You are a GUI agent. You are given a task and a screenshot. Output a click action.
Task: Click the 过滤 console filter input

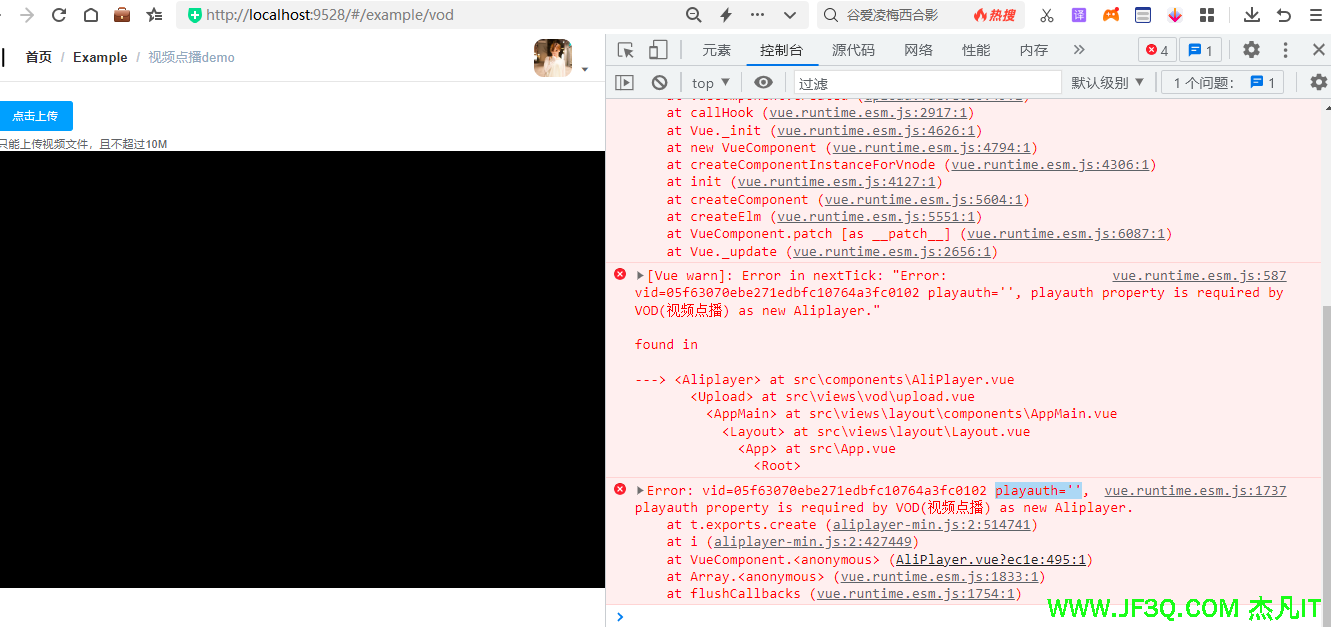coord(925,83)
